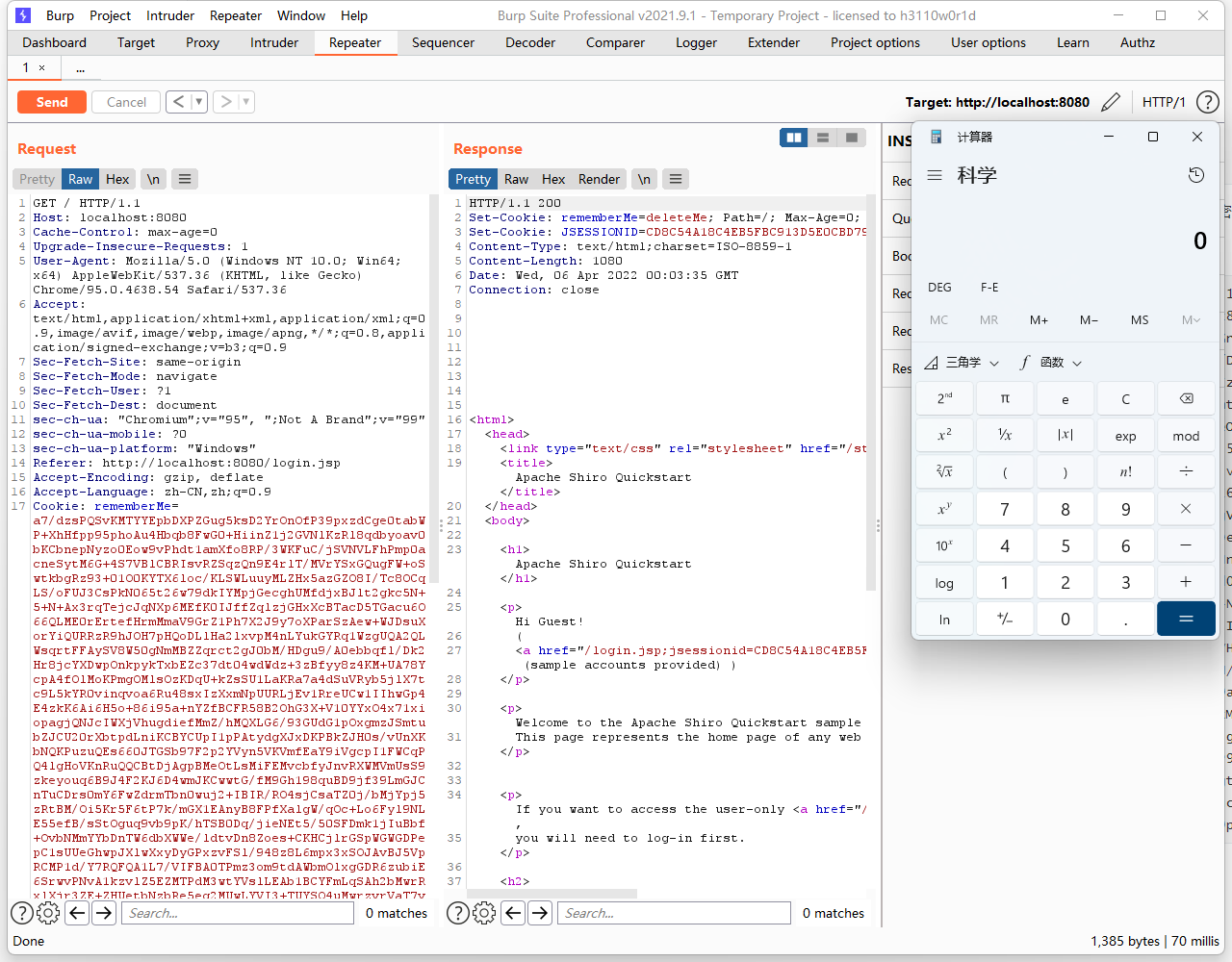Viewport: 1232px width, 962px height.
Task: Switch to the Decoder tab
Action: pos(530,42)
